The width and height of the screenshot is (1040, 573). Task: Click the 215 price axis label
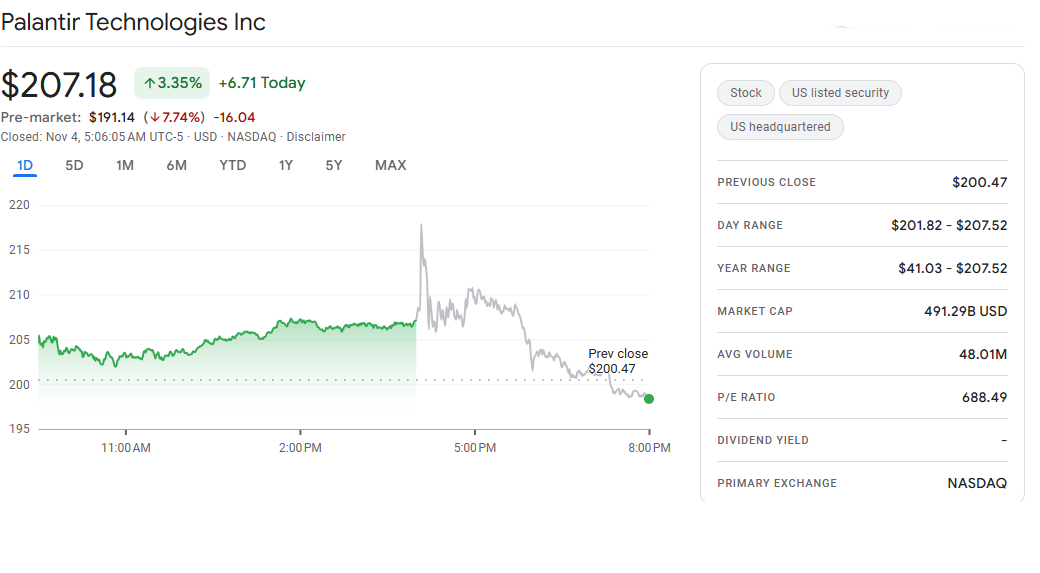pyautogui.click(x=19, y=250)
